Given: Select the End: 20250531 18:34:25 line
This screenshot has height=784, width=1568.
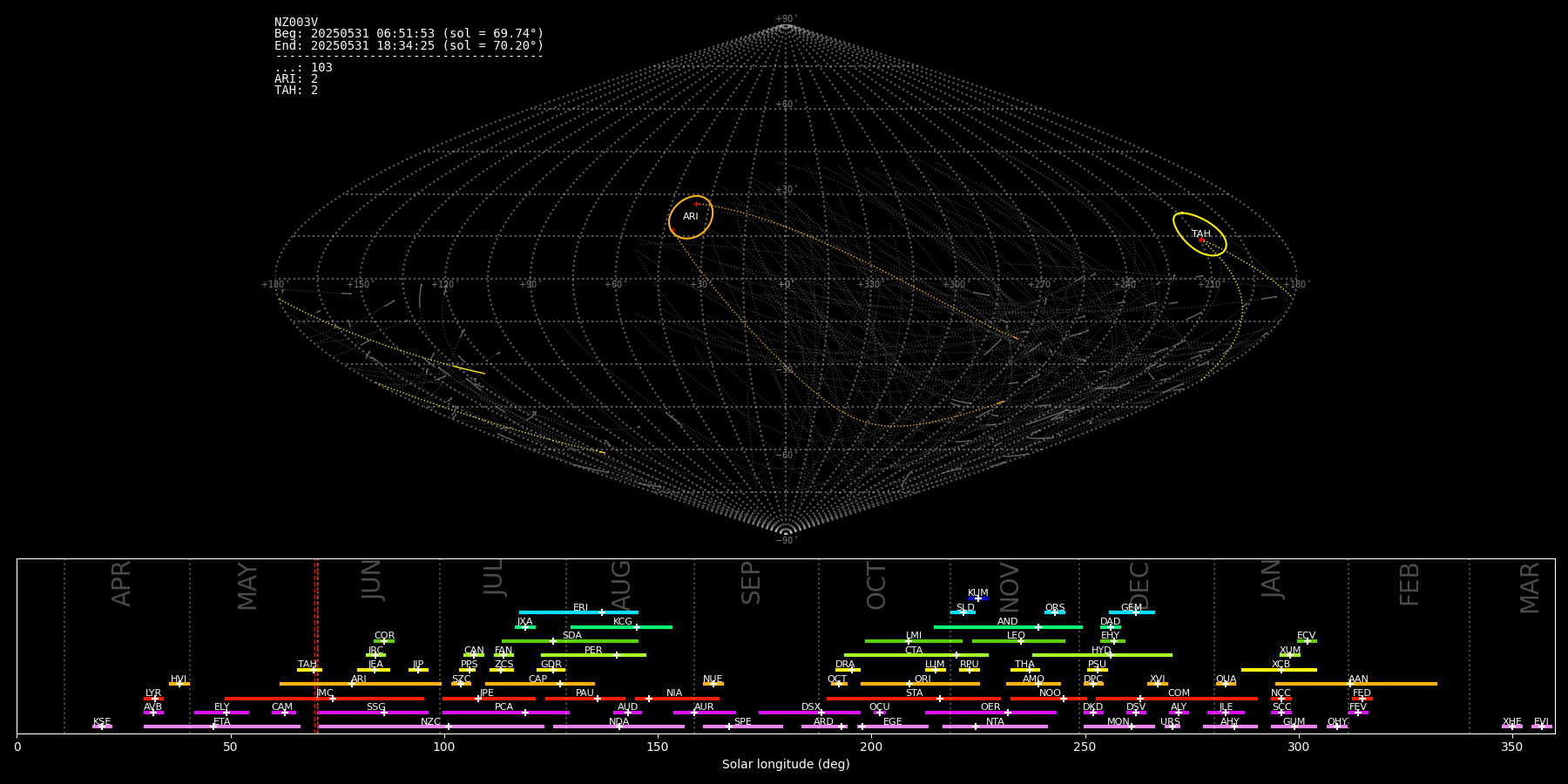Looking at the screenshot, I should pos(409,45).
